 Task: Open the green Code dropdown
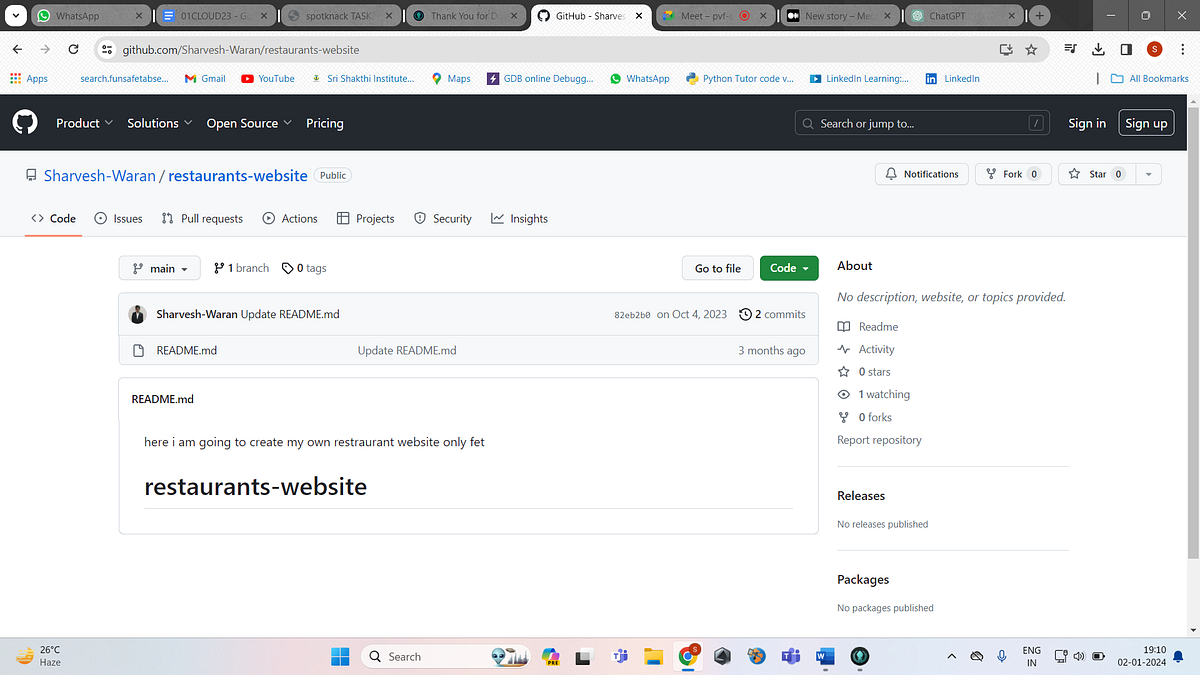tap(789, 267)
